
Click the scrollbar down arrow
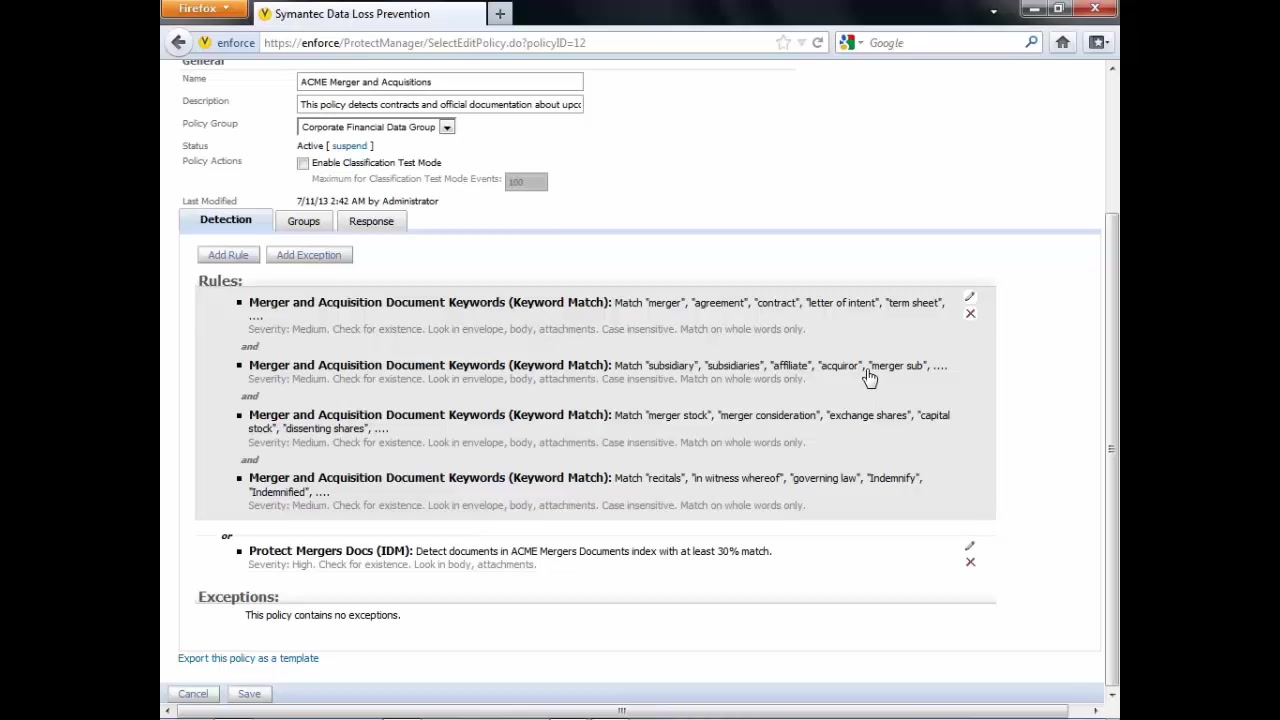tap(1112, 694)
